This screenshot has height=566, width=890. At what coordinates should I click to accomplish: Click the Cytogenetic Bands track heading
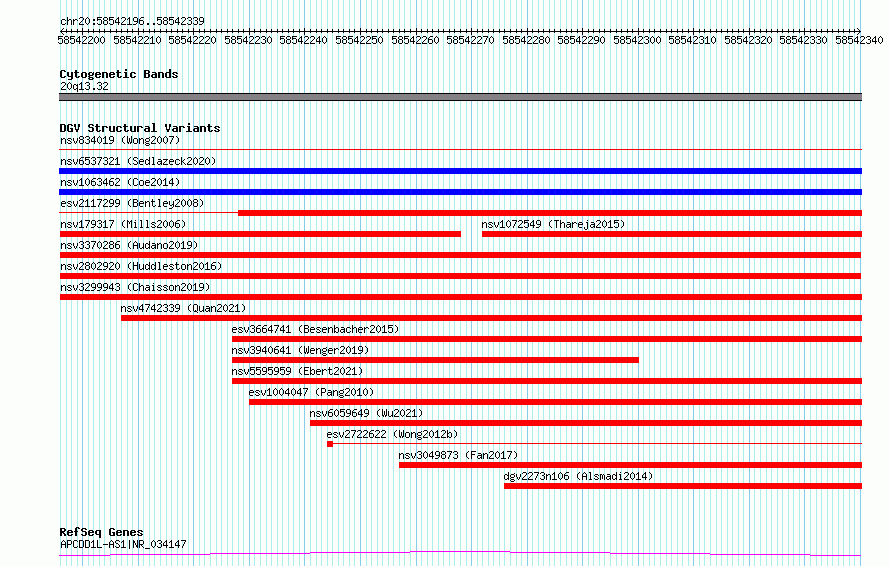point(119,74)
